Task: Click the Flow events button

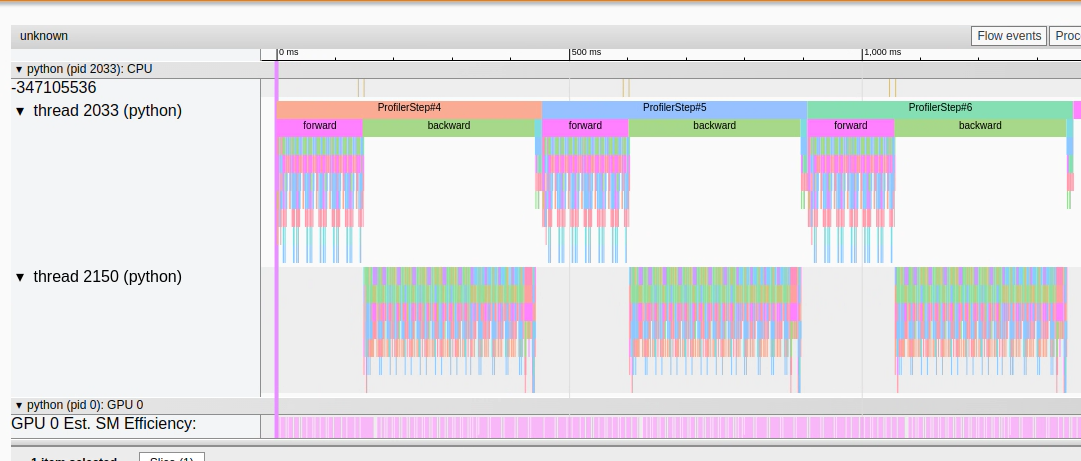Action: 1008,36
